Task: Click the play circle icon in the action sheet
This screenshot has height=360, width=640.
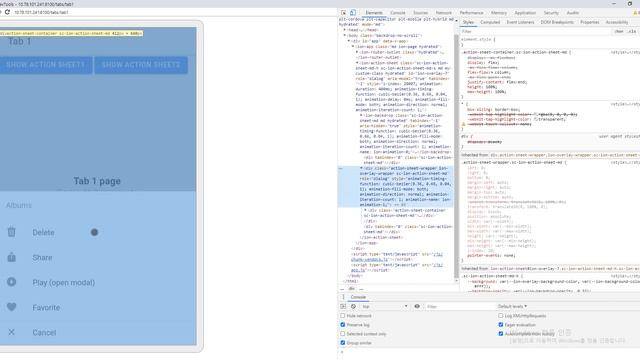Action: [11, 282]
